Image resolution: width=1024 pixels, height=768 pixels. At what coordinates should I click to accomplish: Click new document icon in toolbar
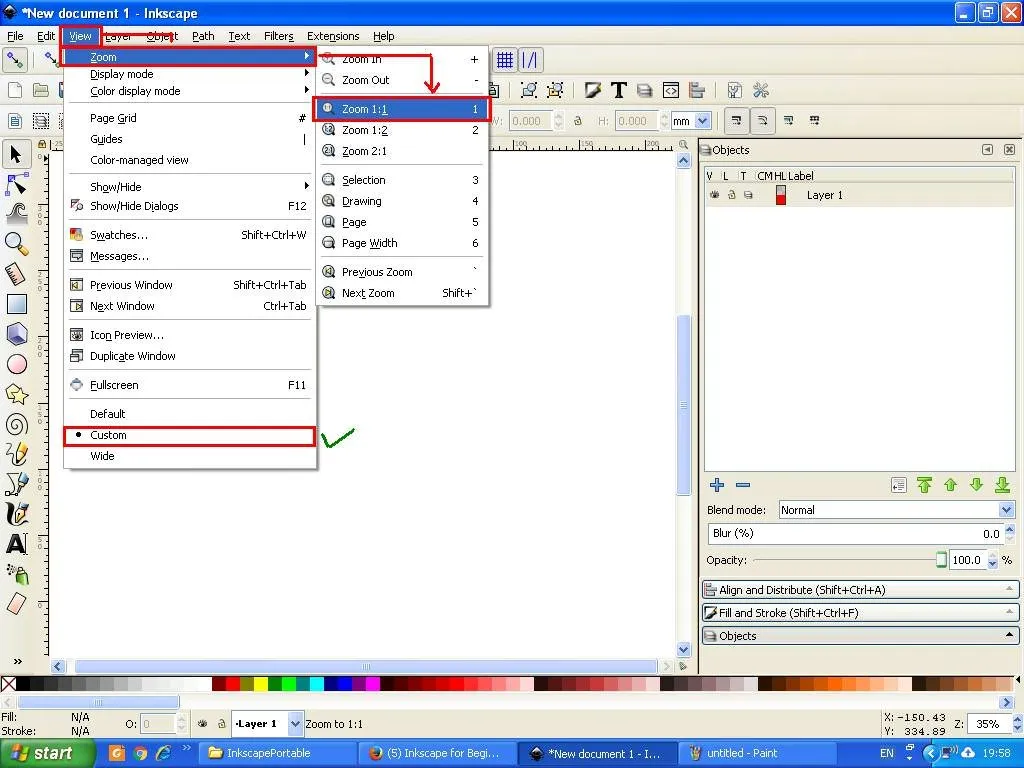pyautogui.click(x=14, y=90)
